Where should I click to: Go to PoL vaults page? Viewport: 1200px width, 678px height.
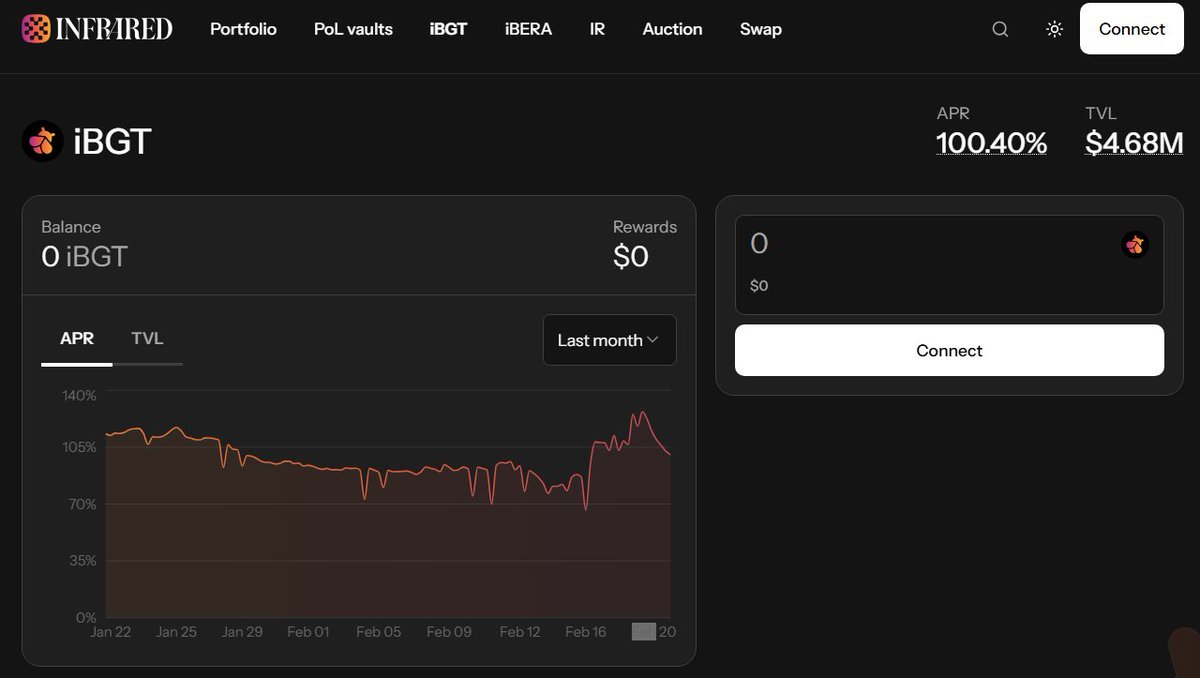coord(353,29)
